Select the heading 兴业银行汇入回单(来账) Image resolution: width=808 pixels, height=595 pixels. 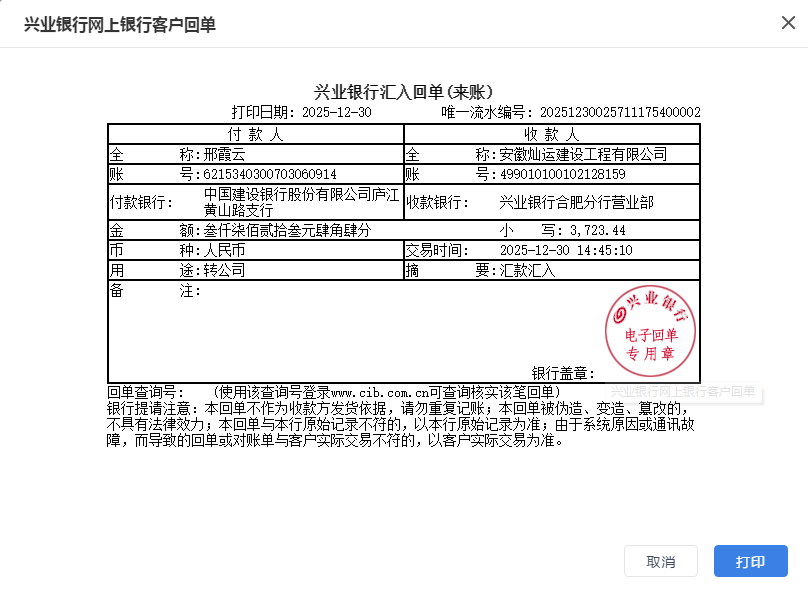403,92
